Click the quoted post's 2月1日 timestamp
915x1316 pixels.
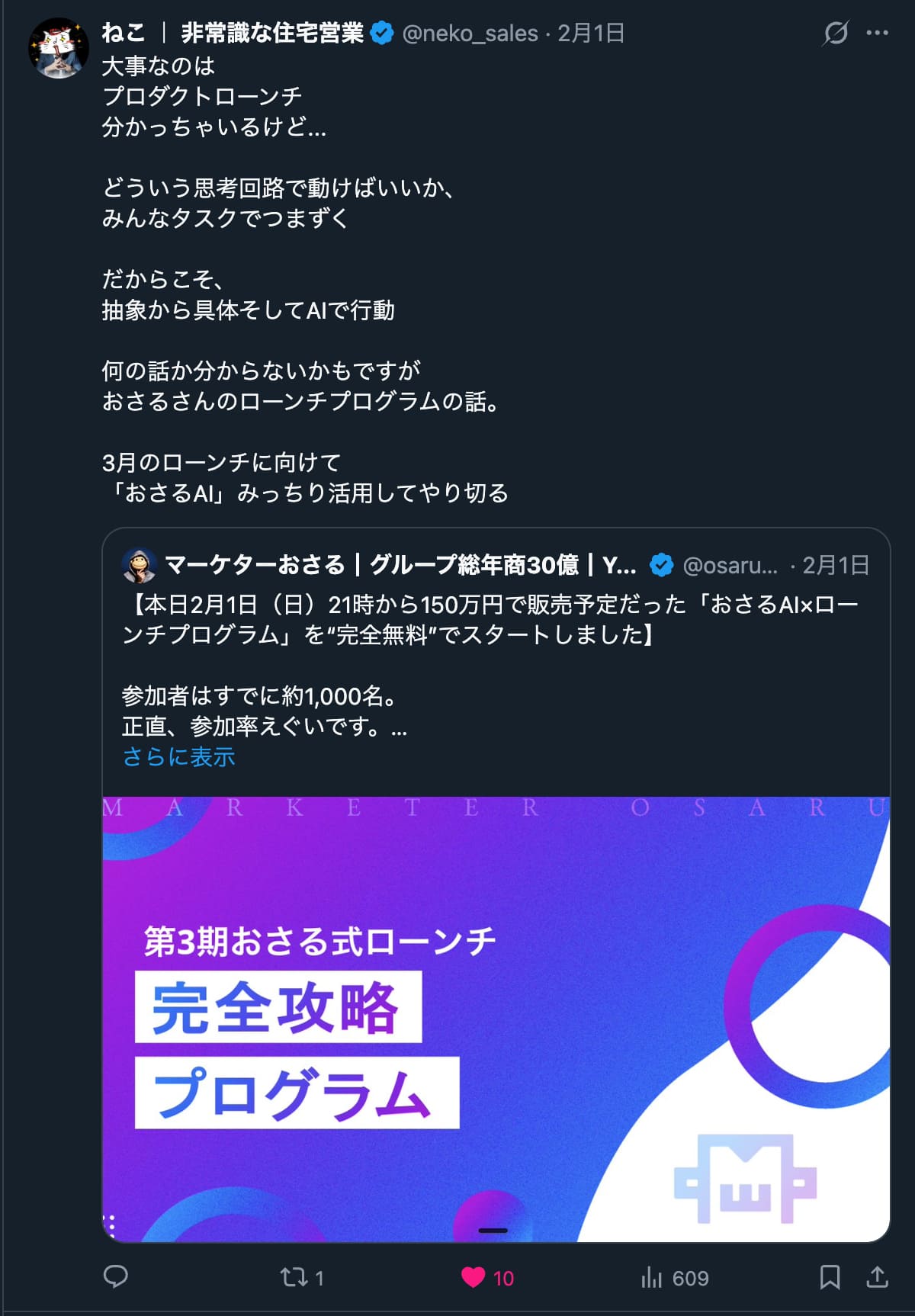pyautogui.click(x=836, y=565)
